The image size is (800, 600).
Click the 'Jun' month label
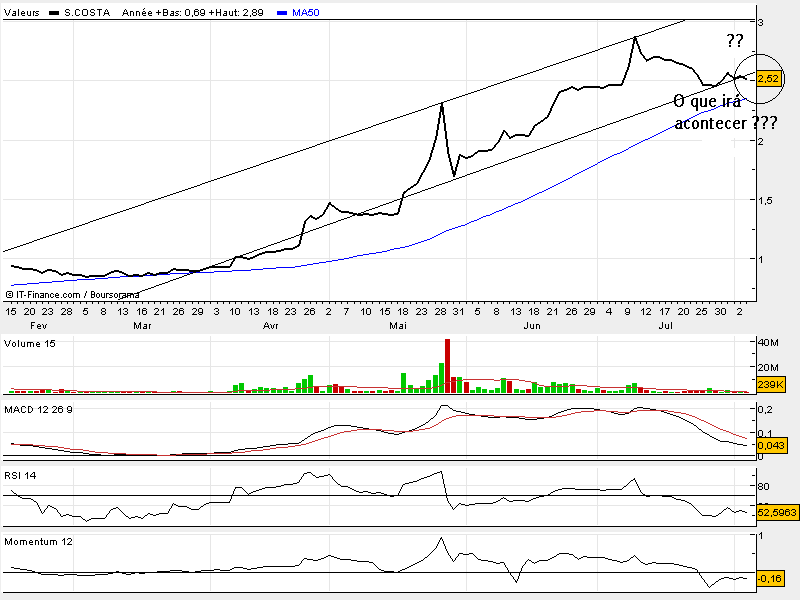click(532, 326)
